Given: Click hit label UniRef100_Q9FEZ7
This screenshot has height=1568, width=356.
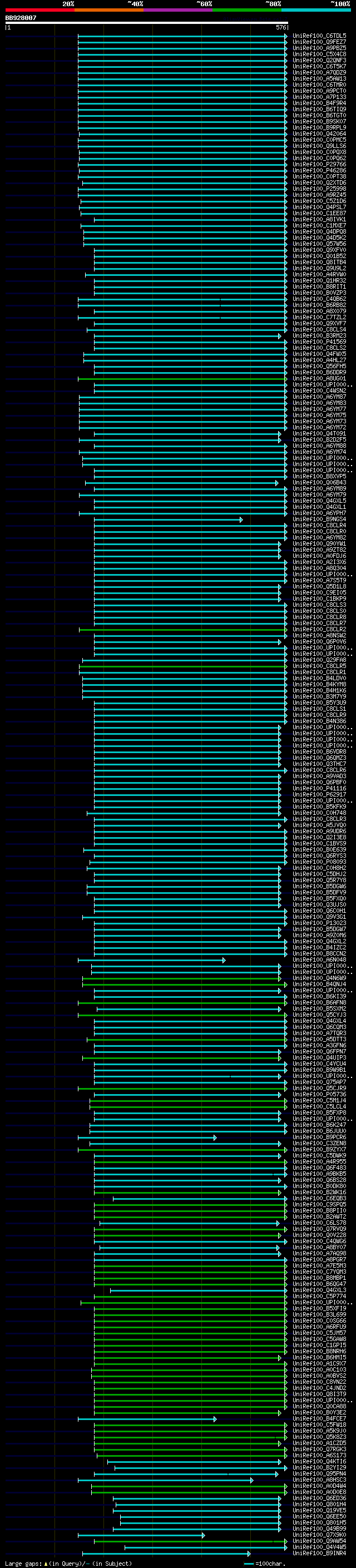Looking at the screenshot, I should (319, 42).
